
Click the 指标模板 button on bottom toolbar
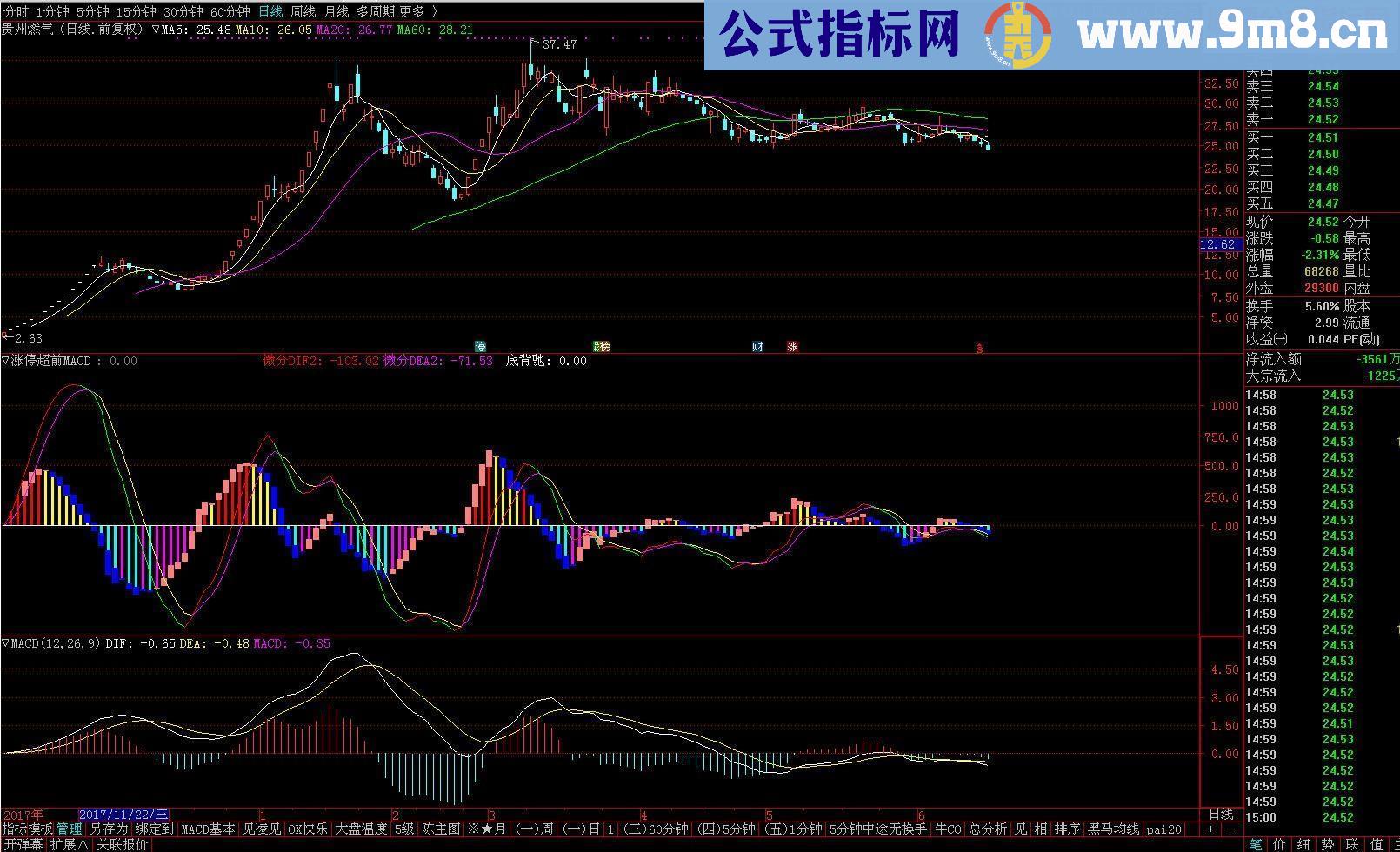pyautogui.click(x=25, y=829)
